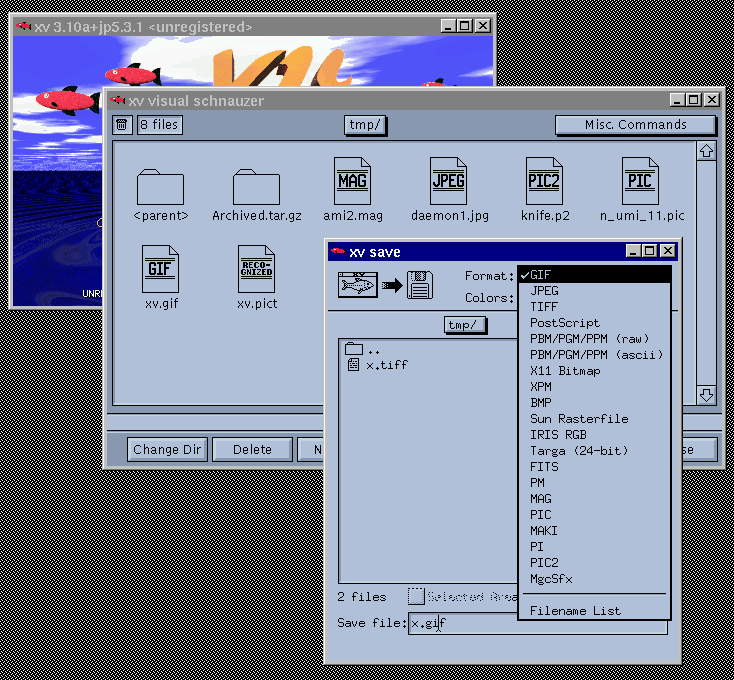Choose MAKI from the Format menu
This screenshot has height=680, width=734.
pyautogui.click(x=595, y=531)
